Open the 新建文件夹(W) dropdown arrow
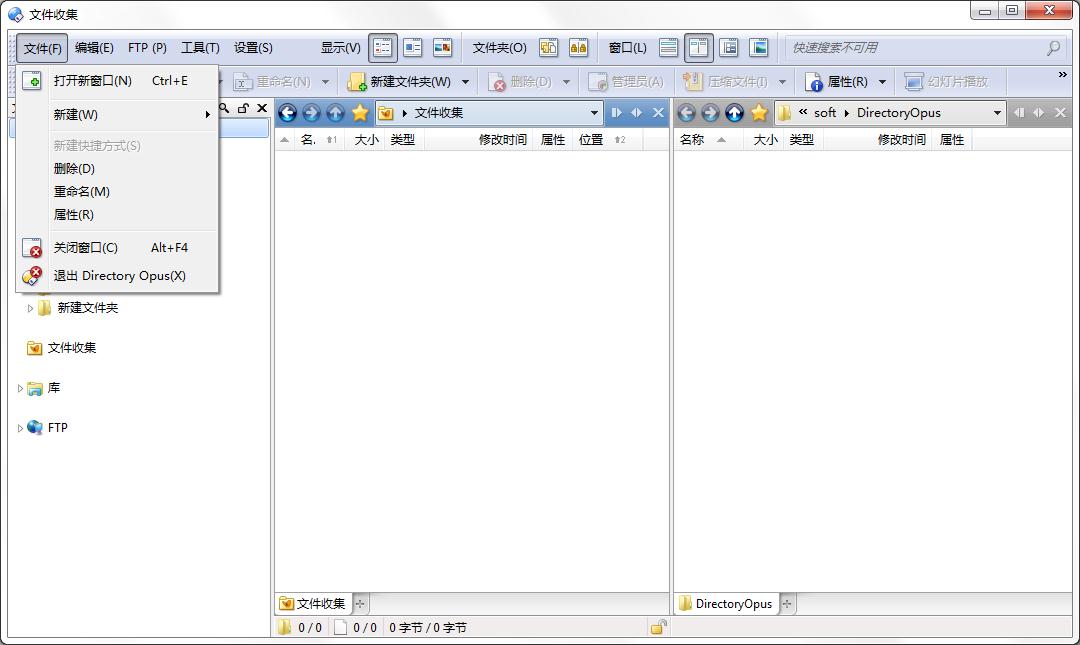This screenshot has width=1080, height=645. tap(464, 81)
